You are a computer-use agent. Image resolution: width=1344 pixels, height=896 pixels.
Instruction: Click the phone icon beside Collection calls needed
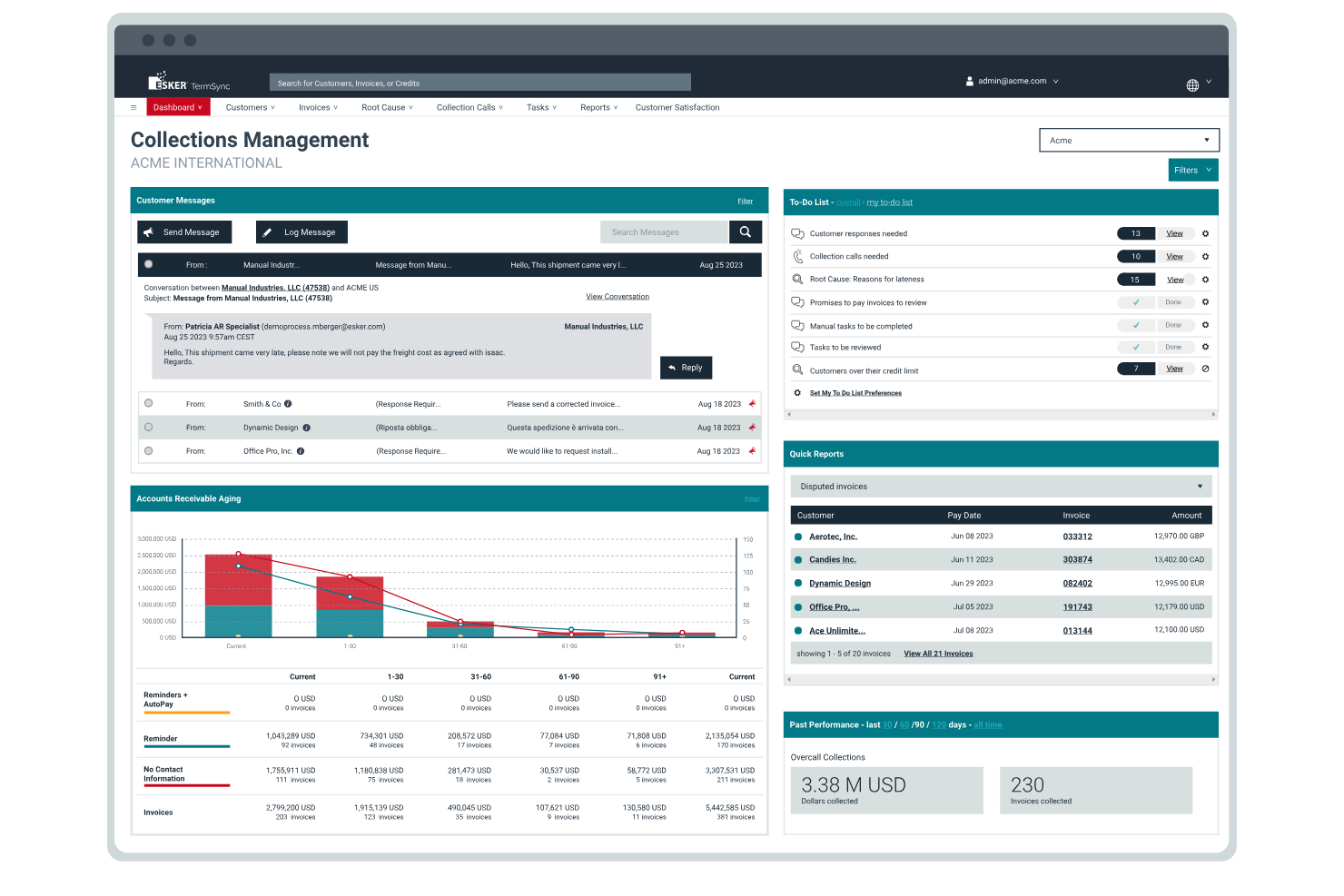coord(797,256)
